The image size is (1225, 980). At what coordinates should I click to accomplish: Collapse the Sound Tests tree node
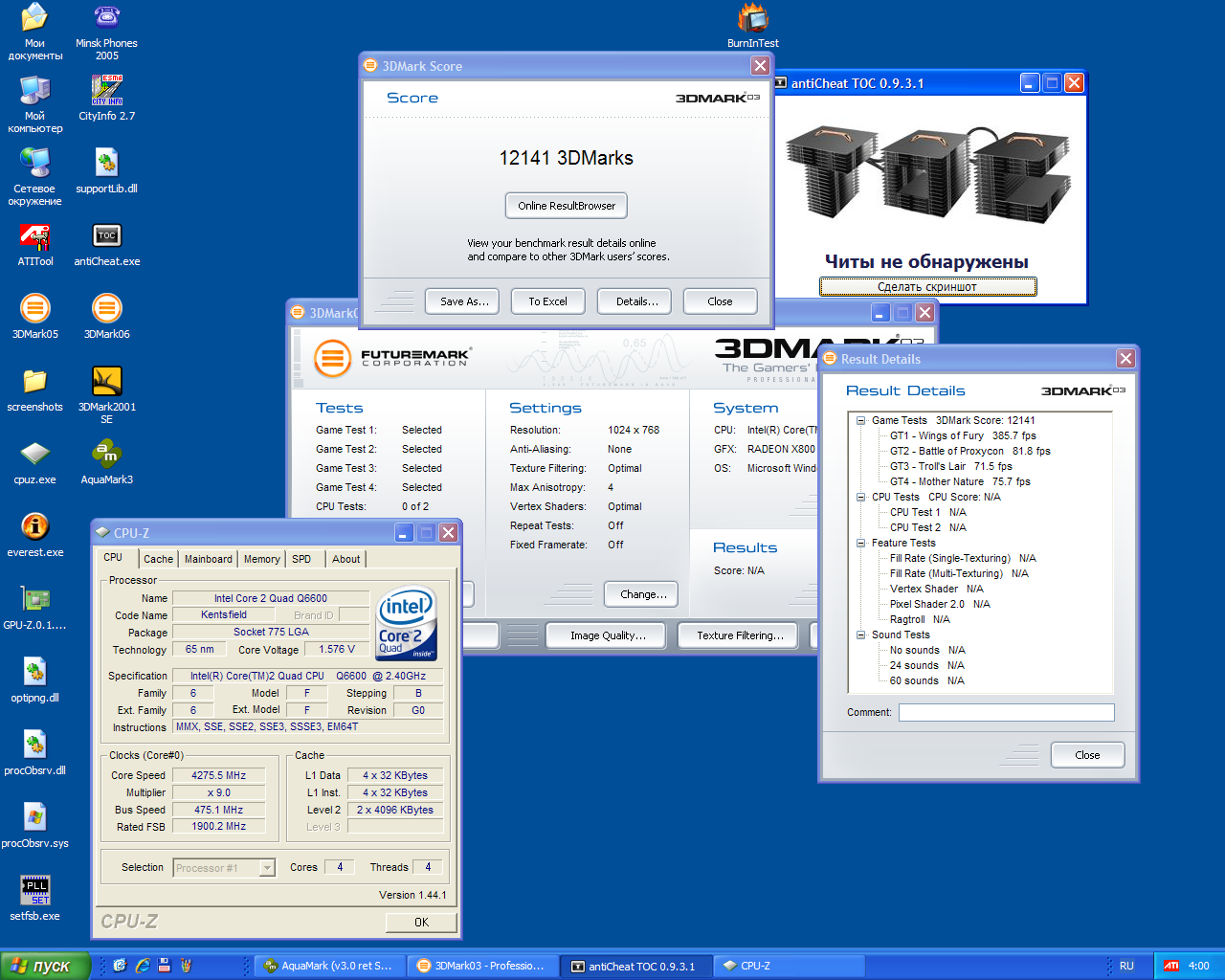860,635
